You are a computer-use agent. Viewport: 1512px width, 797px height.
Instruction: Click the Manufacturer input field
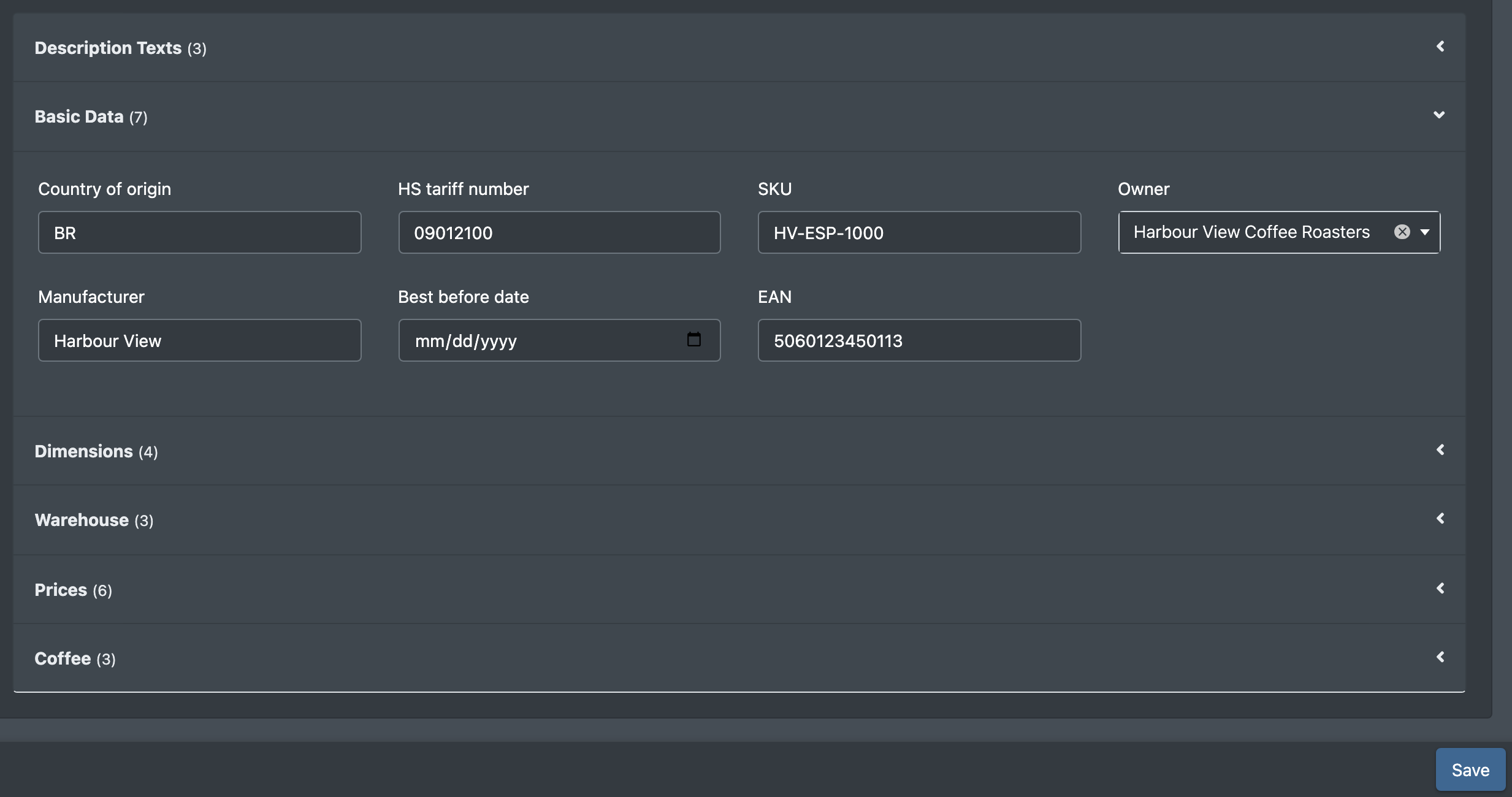pos(199,340)
